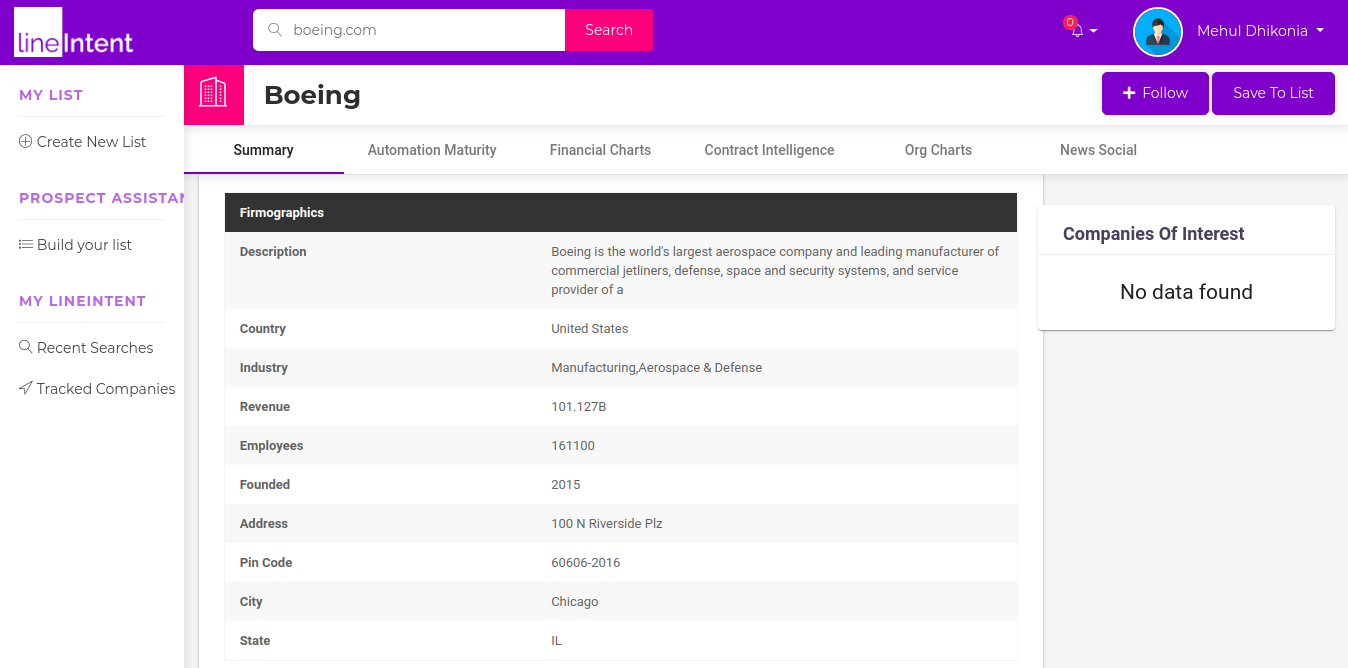This screenshot has width=1348, height=668.
Task: Click the list icon beside Build your list
Action: pos(26,244)
